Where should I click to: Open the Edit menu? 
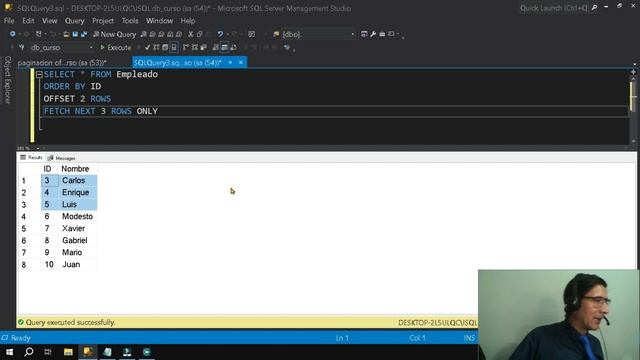[x=28, y=21]
